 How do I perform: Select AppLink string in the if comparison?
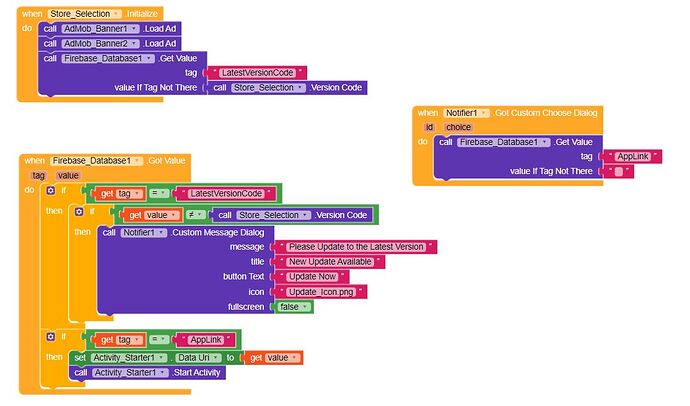[x=206, y=340]
